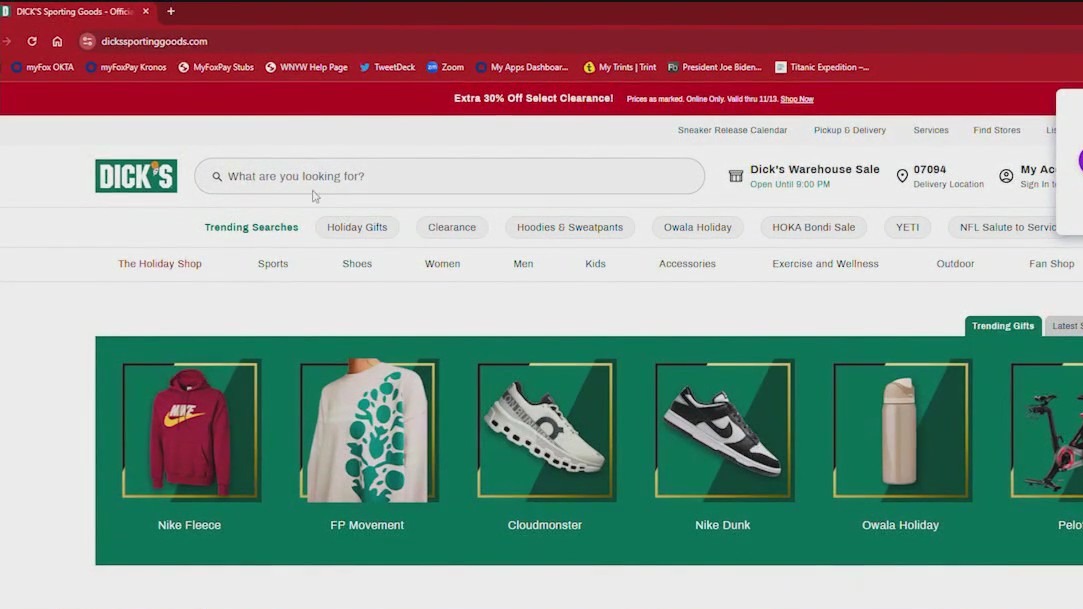Open site information icon in address bar
Image resolution: width=1083 pixels, height=609 pixels.
pos(87,41)
